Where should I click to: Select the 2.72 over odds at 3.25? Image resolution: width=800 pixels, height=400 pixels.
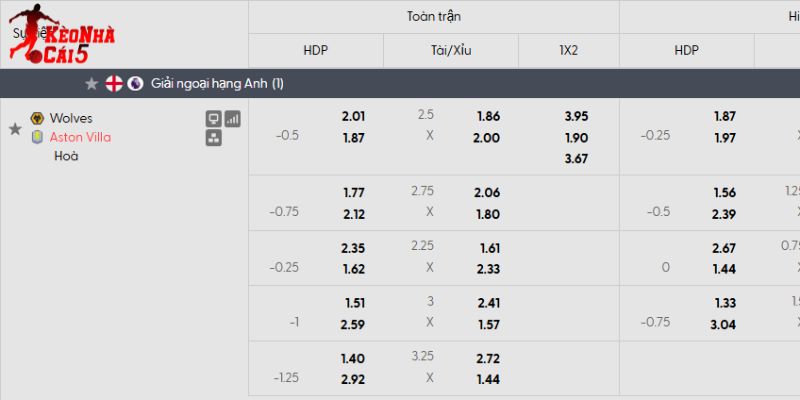tap(488, 358)
